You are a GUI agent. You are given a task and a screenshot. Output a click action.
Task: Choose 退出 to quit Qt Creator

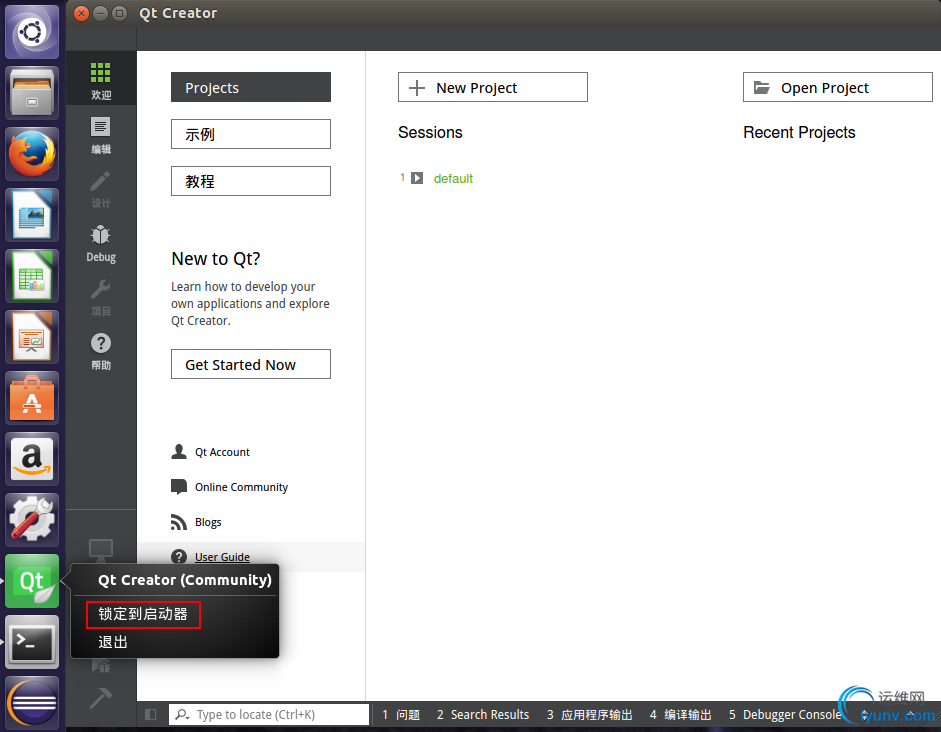(113, 642)
